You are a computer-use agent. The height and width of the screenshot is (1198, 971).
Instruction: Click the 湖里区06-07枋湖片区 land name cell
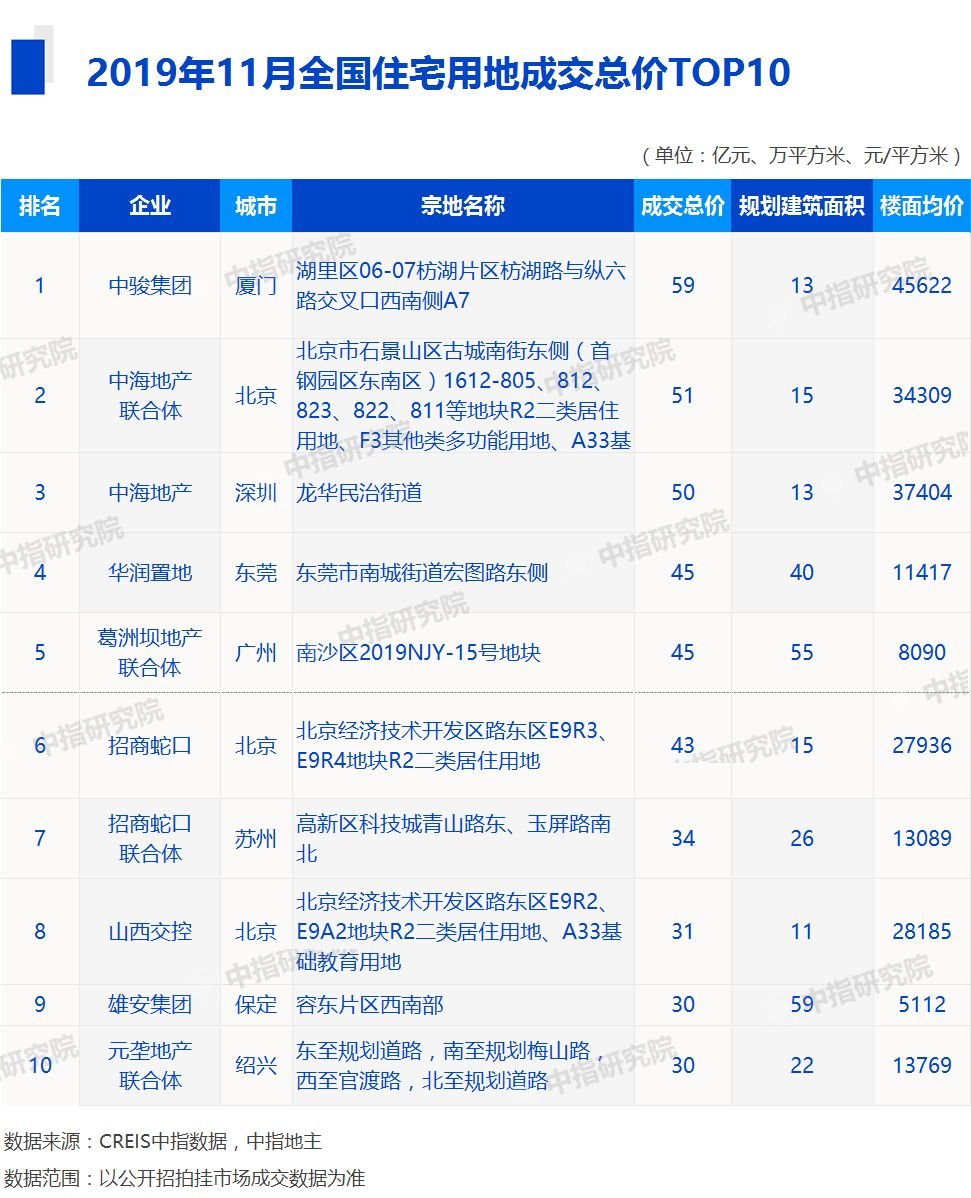tap(461, 286)
